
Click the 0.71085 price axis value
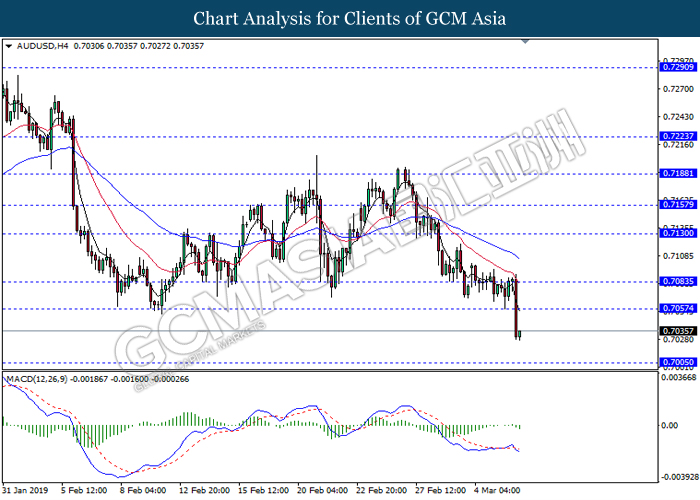679,256
